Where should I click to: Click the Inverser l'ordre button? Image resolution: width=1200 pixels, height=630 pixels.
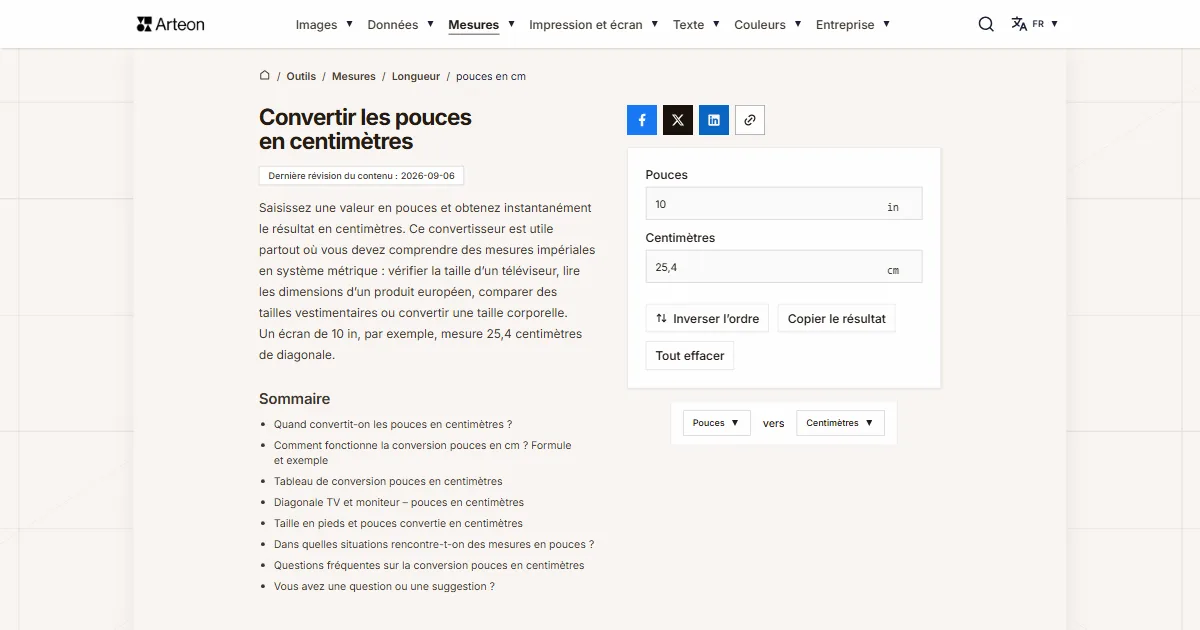coord(707,319)
